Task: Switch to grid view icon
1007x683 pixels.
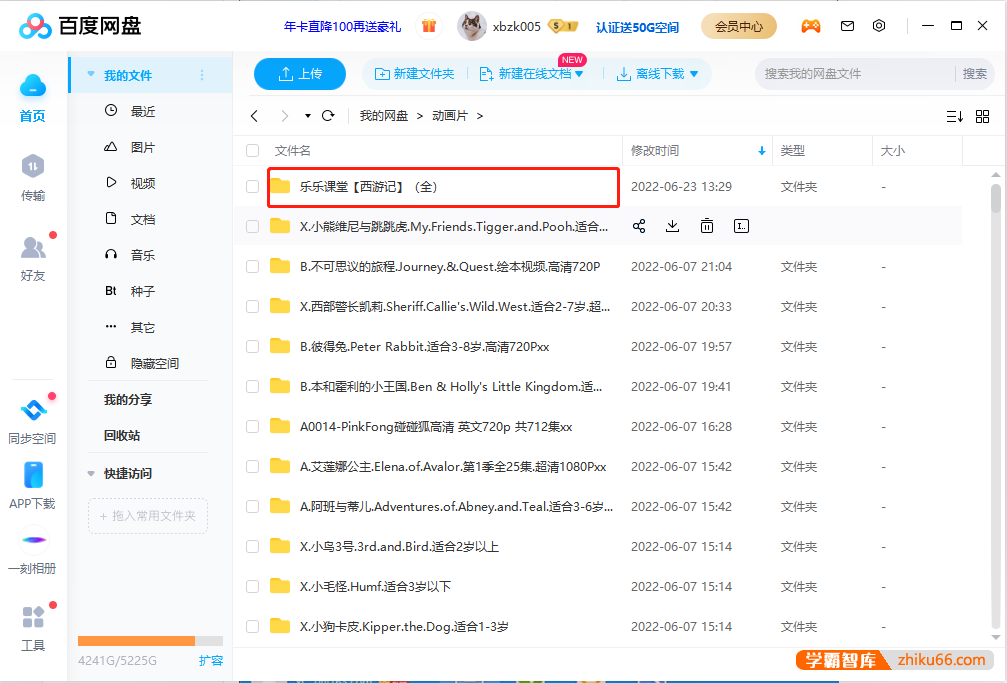Action: tap(982, 116)
